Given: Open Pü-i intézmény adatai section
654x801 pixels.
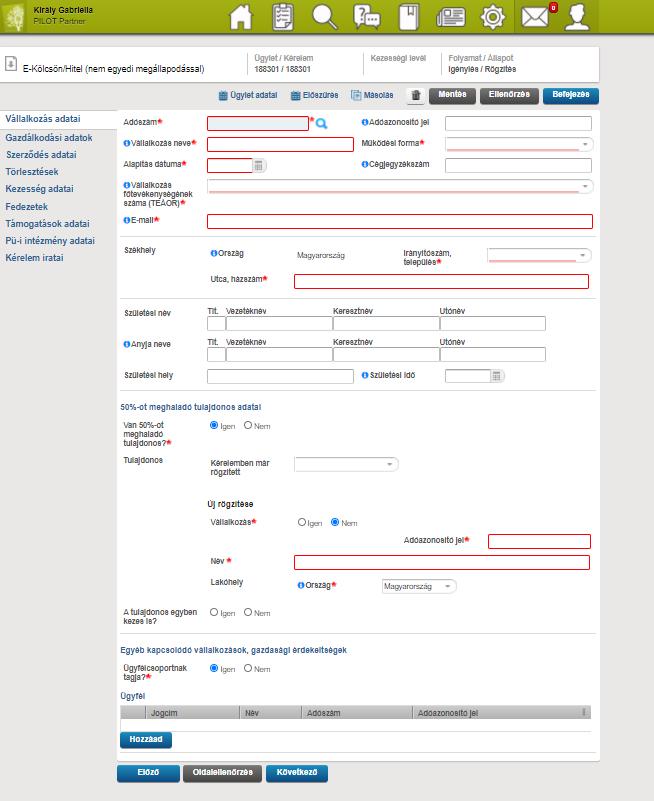Looking at the screenshot, I should (x=50, y=240).
